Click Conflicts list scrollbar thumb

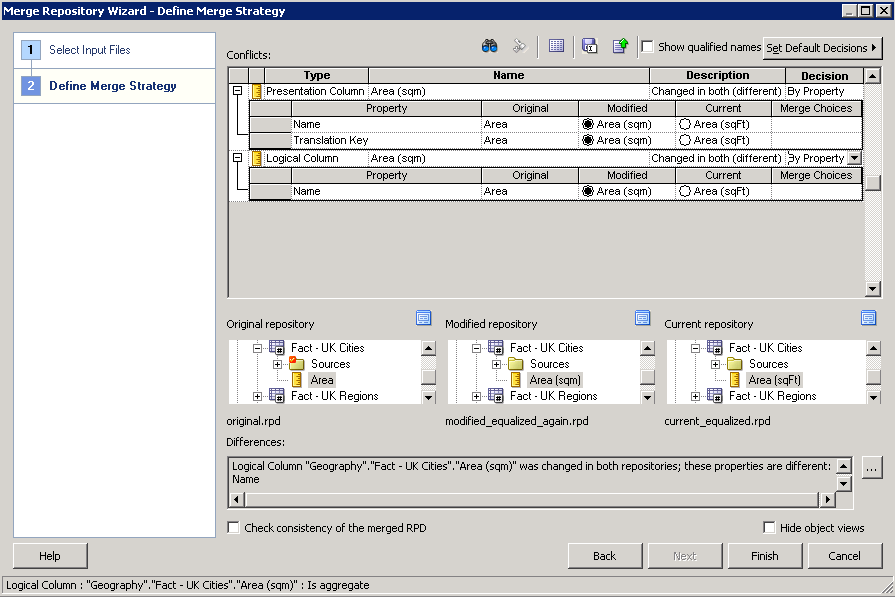(x=872, y=183)
